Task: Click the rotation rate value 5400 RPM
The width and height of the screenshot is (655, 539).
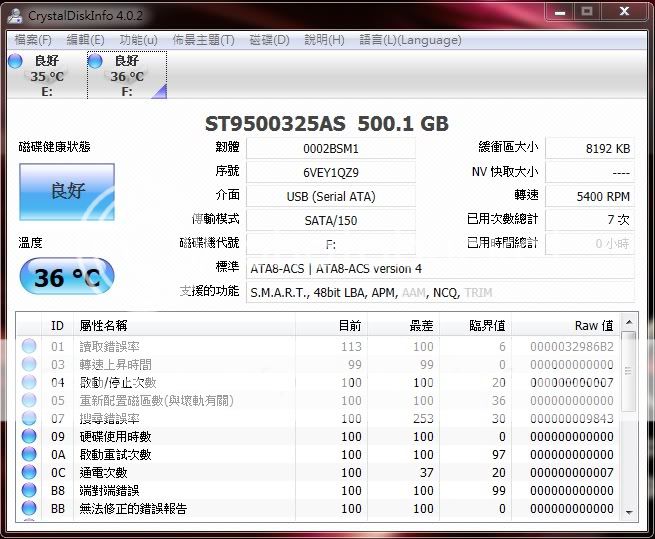Action: 590,196
